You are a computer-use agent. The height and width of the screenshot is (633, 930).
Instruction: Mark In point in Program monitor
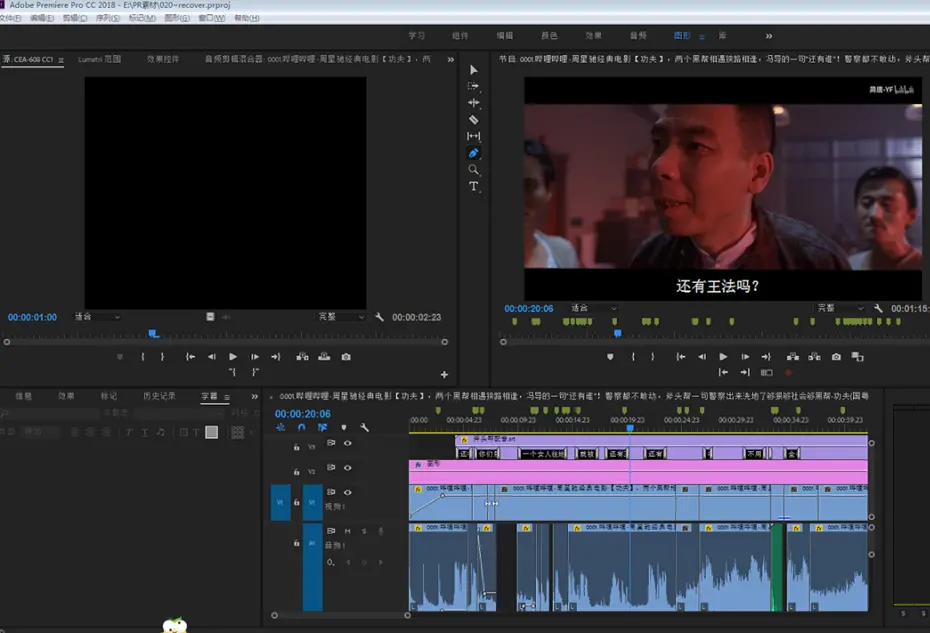(x=633, y=357)
